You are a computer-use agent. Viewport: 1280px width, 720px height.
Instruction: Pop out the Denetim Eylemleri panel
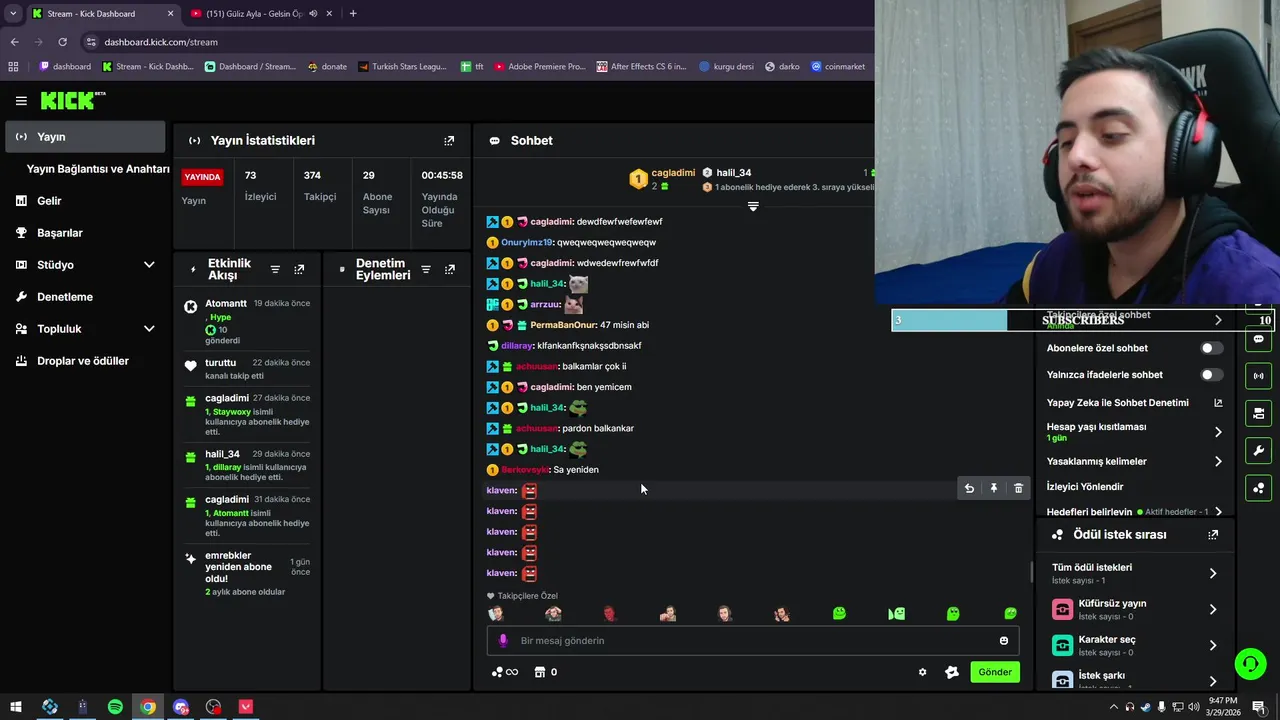click(450, 270)
